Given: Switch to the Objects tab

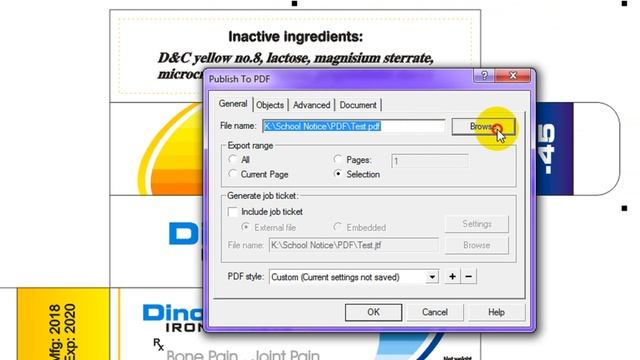Looking at the screenshot, I should point(270,105).
